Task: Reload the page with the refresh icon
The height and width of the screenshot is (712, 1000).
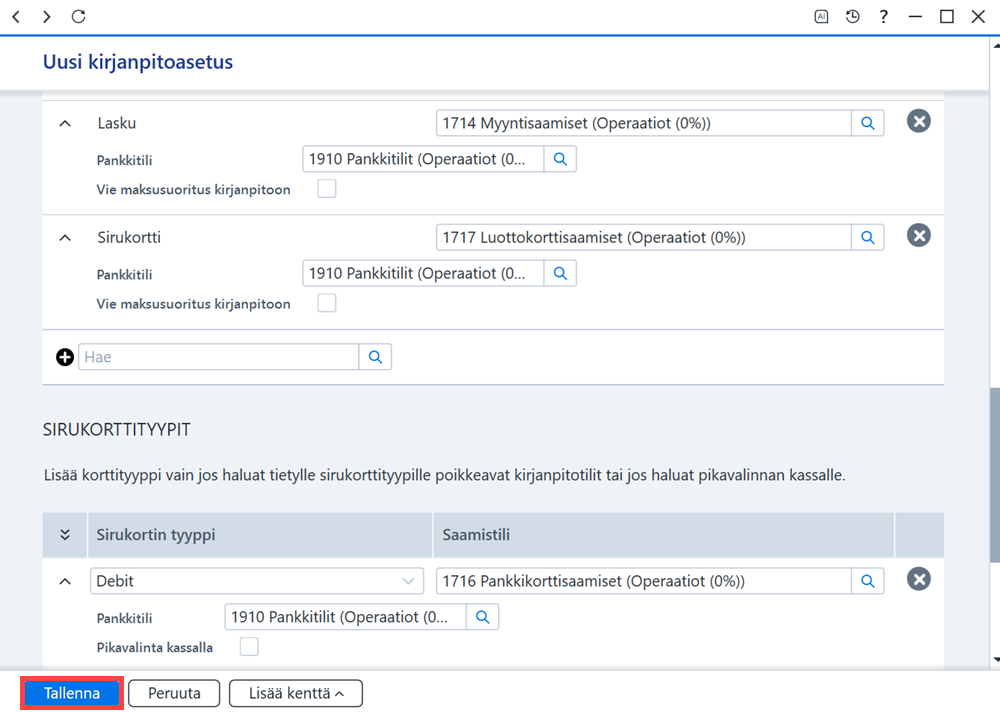Action: pos(78,17)
